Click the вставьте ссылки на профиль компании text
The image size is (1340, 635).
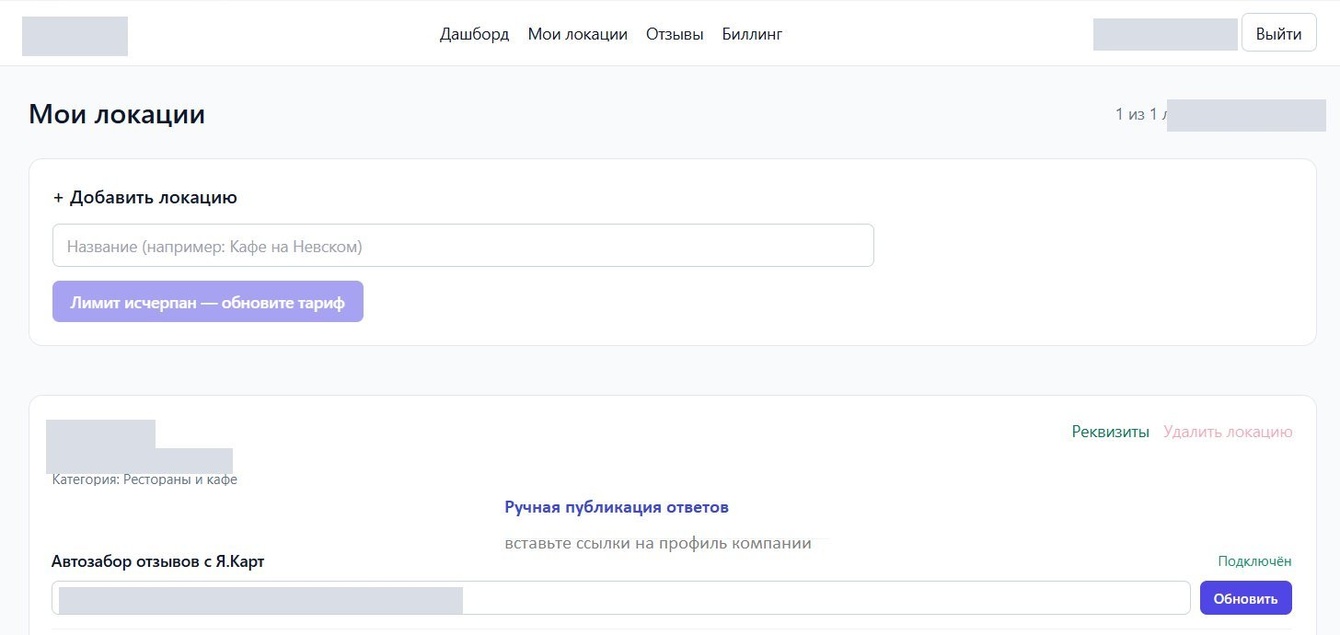[658, 543]
